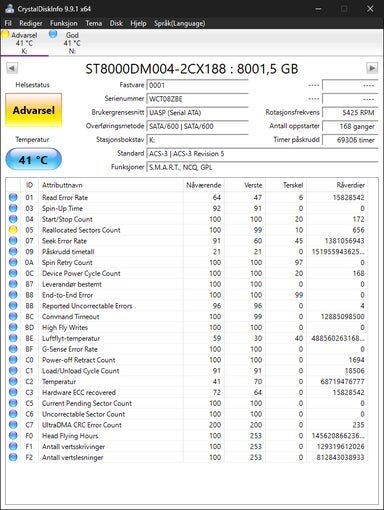Click the status icon for Command Timeout
The image size is (384, 510).
click(13, 317)
